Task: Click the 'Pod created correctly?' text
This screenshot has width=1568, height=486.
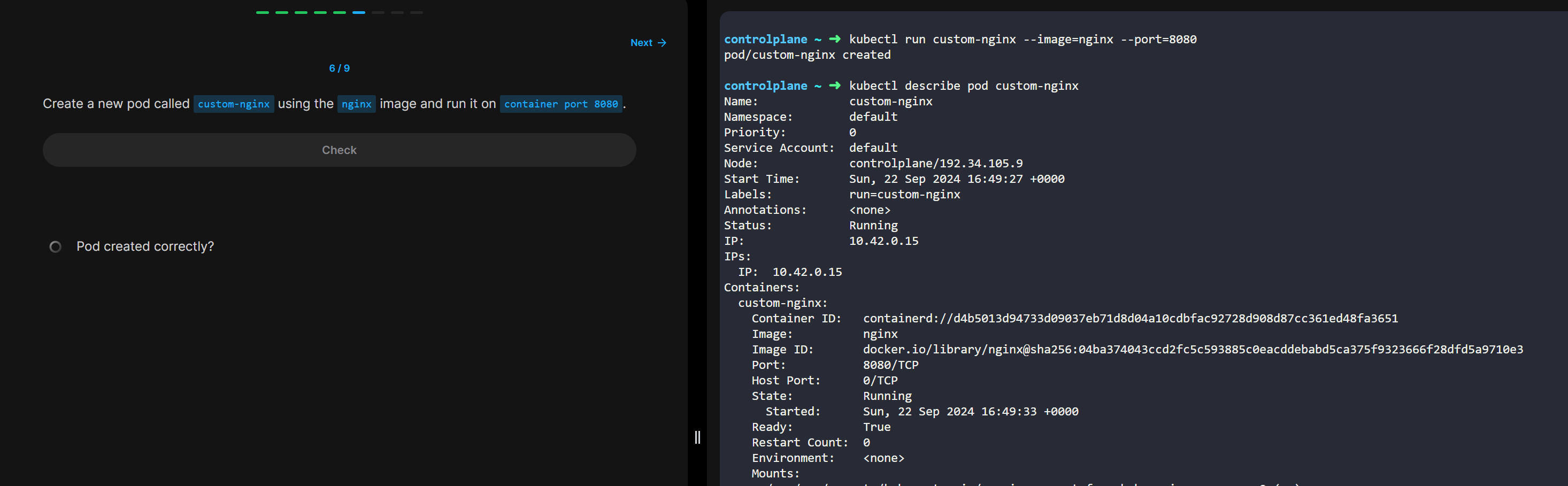Action: coord(145,247)
